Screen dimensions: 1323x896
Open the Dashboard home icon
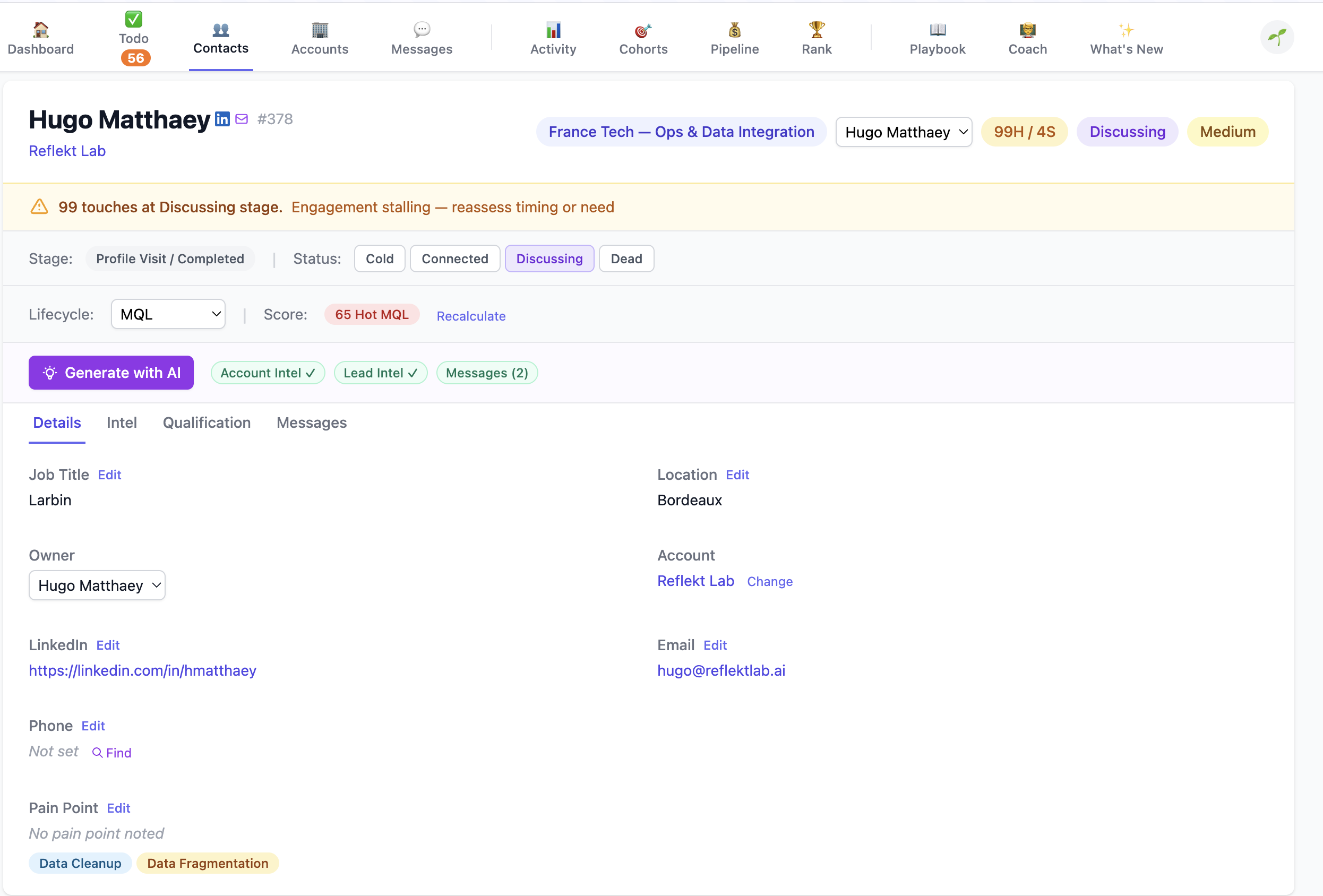40,30
